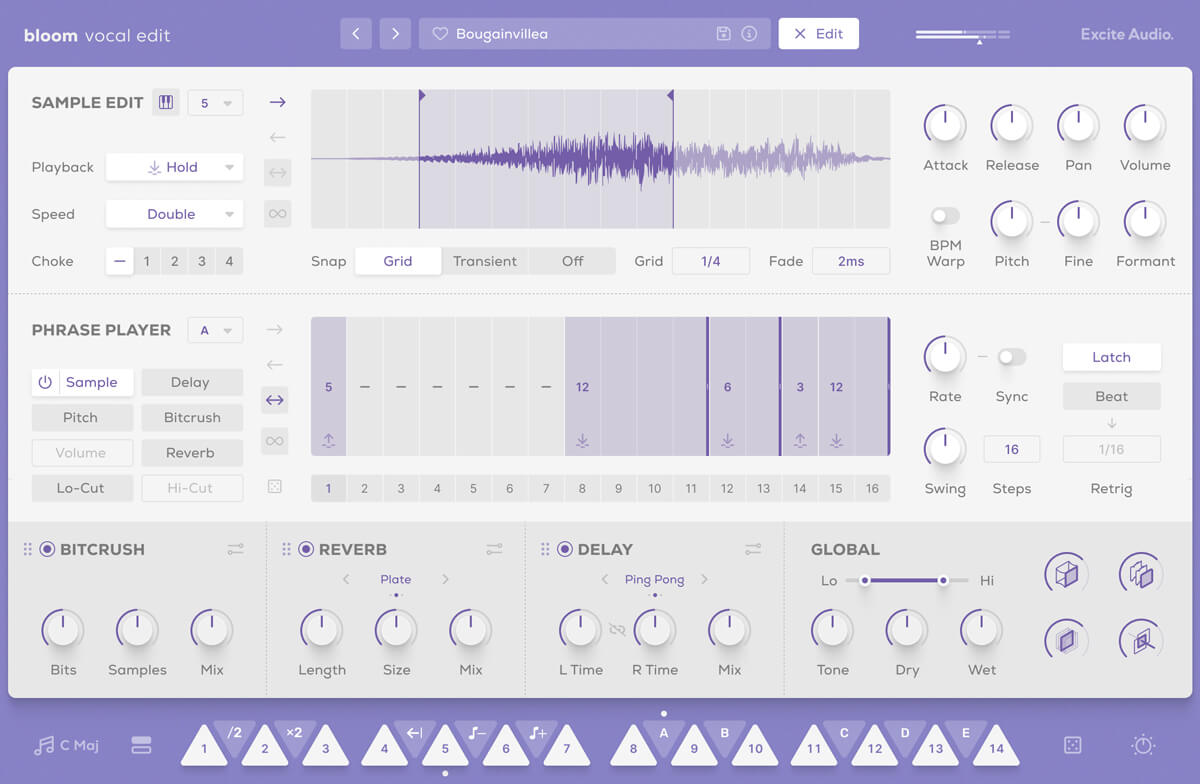The width and height of the screenshot is (1200, 784).
Task: Open the dice randomizer in the bottom right corner
Action: (1073, 744)
